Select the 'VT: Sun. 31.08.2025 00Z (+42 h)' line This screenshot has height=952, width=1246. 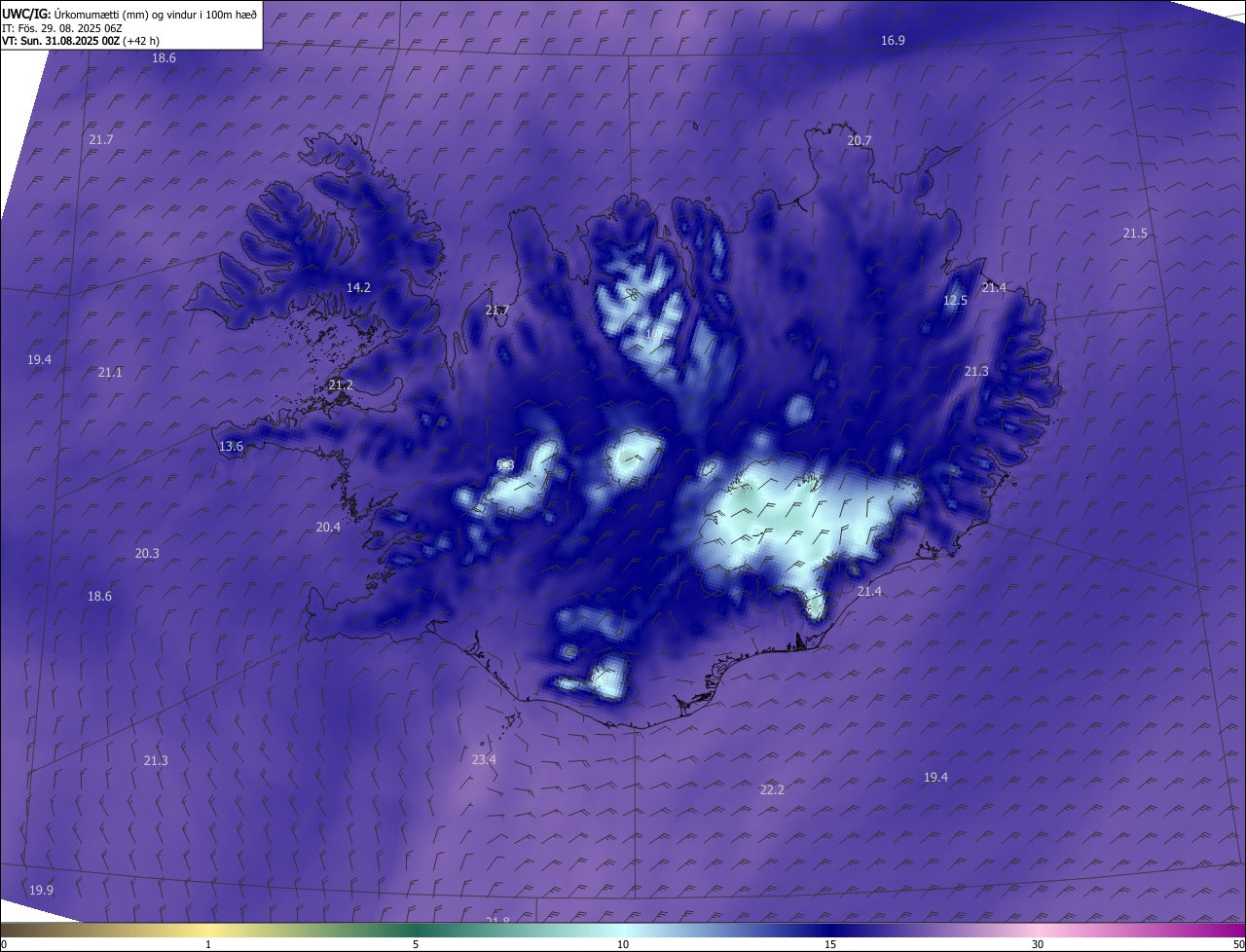pos(81,41)
